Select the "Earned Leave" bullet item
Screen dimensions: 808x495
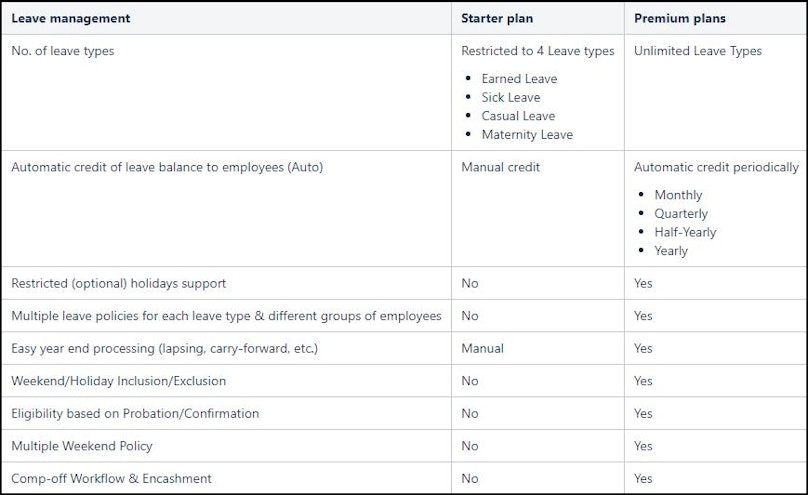point(519,79)
